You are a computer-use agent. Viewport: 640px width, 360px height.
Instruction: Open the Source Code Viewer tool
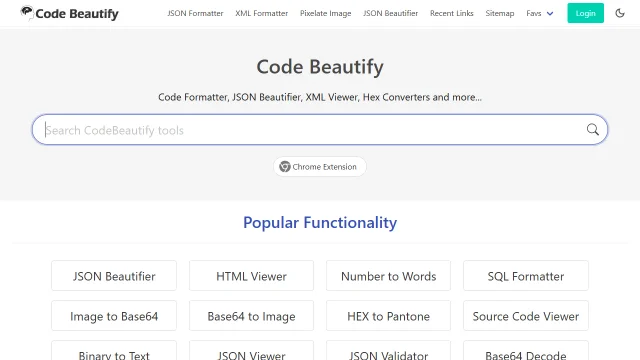coord(526,316)
